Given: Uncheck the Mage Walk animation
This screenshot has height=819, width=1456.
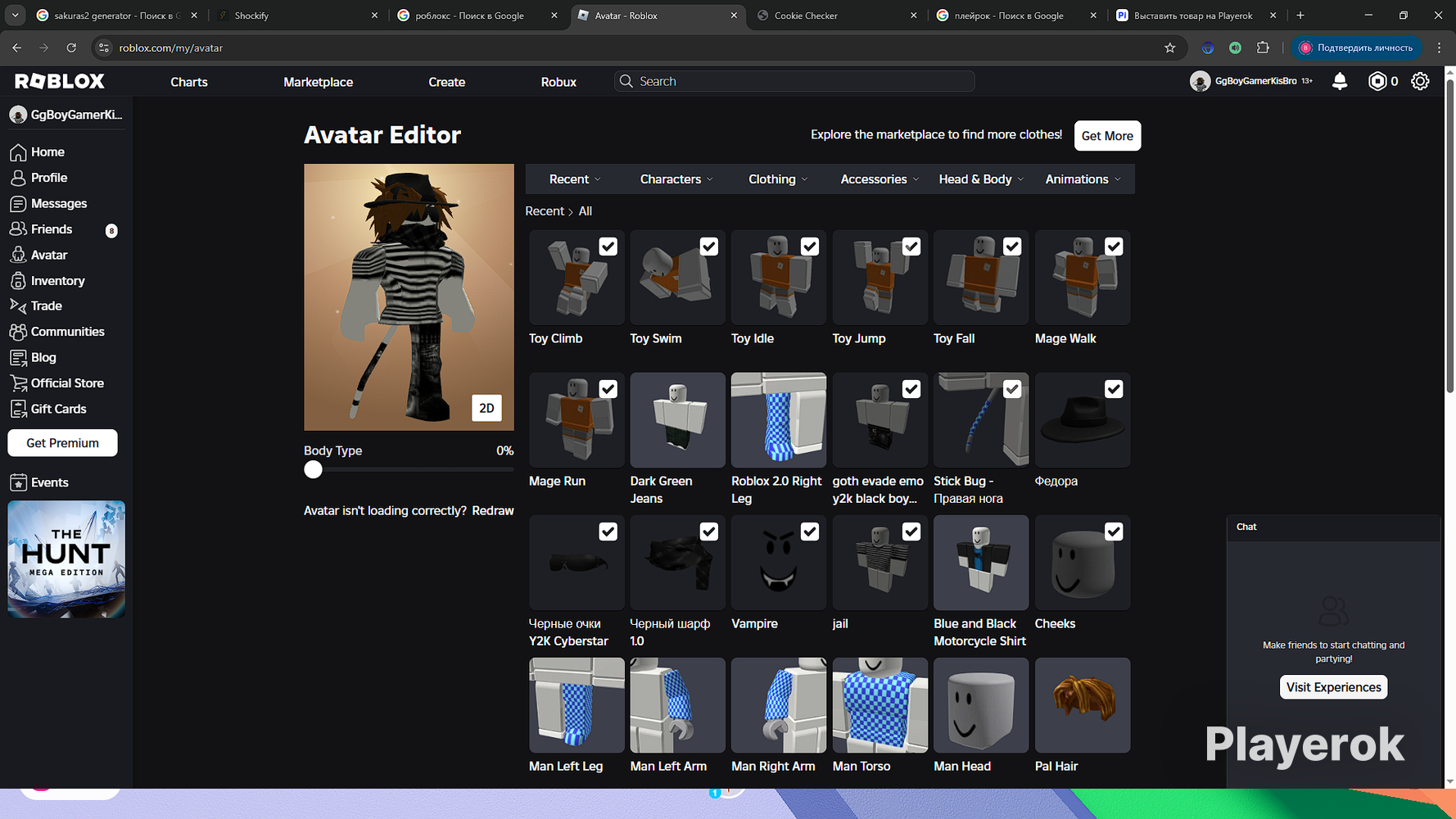Looking at the screenshot, I should point(1114,247).
